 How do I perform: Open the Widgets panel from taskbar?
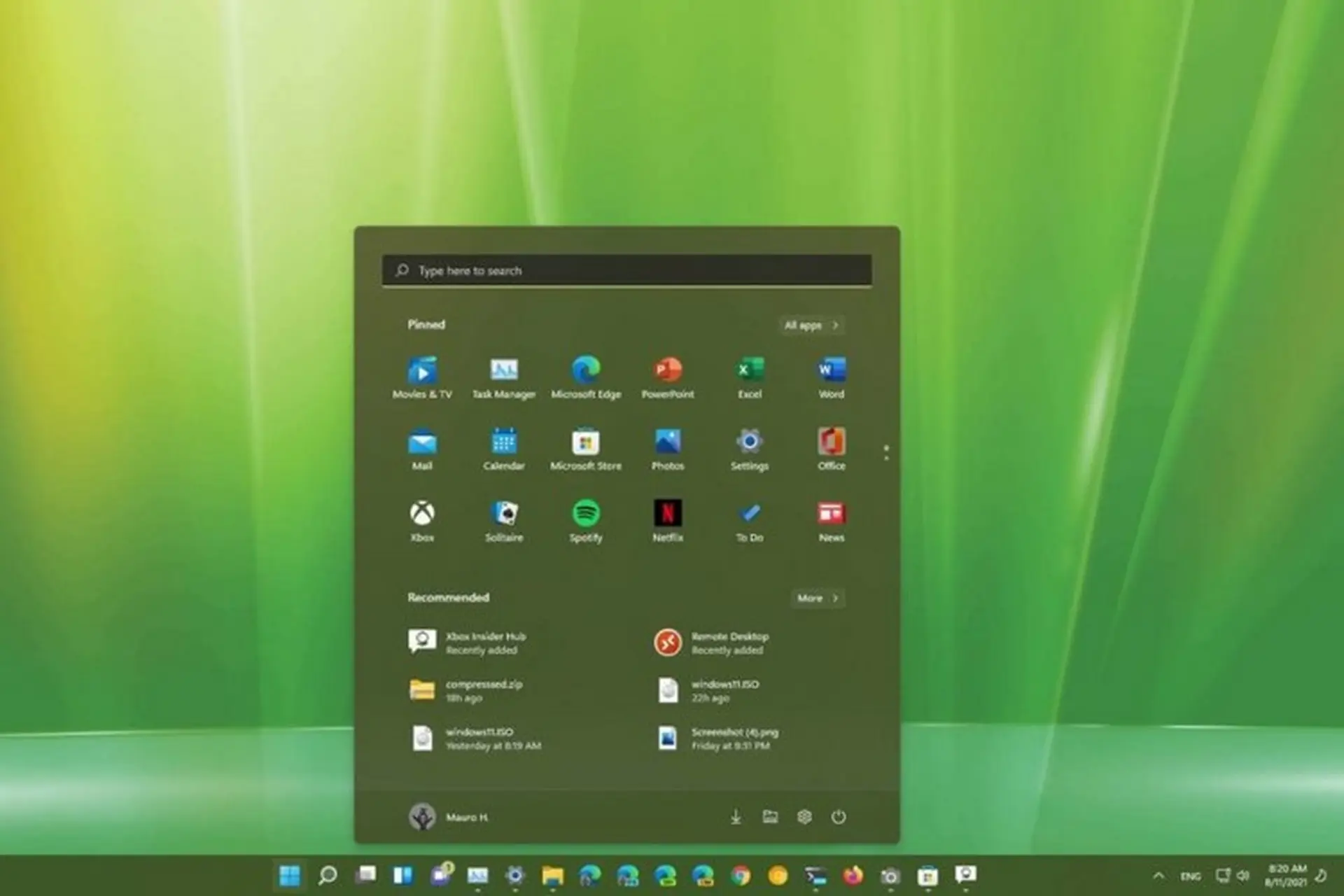click(403, 875)
